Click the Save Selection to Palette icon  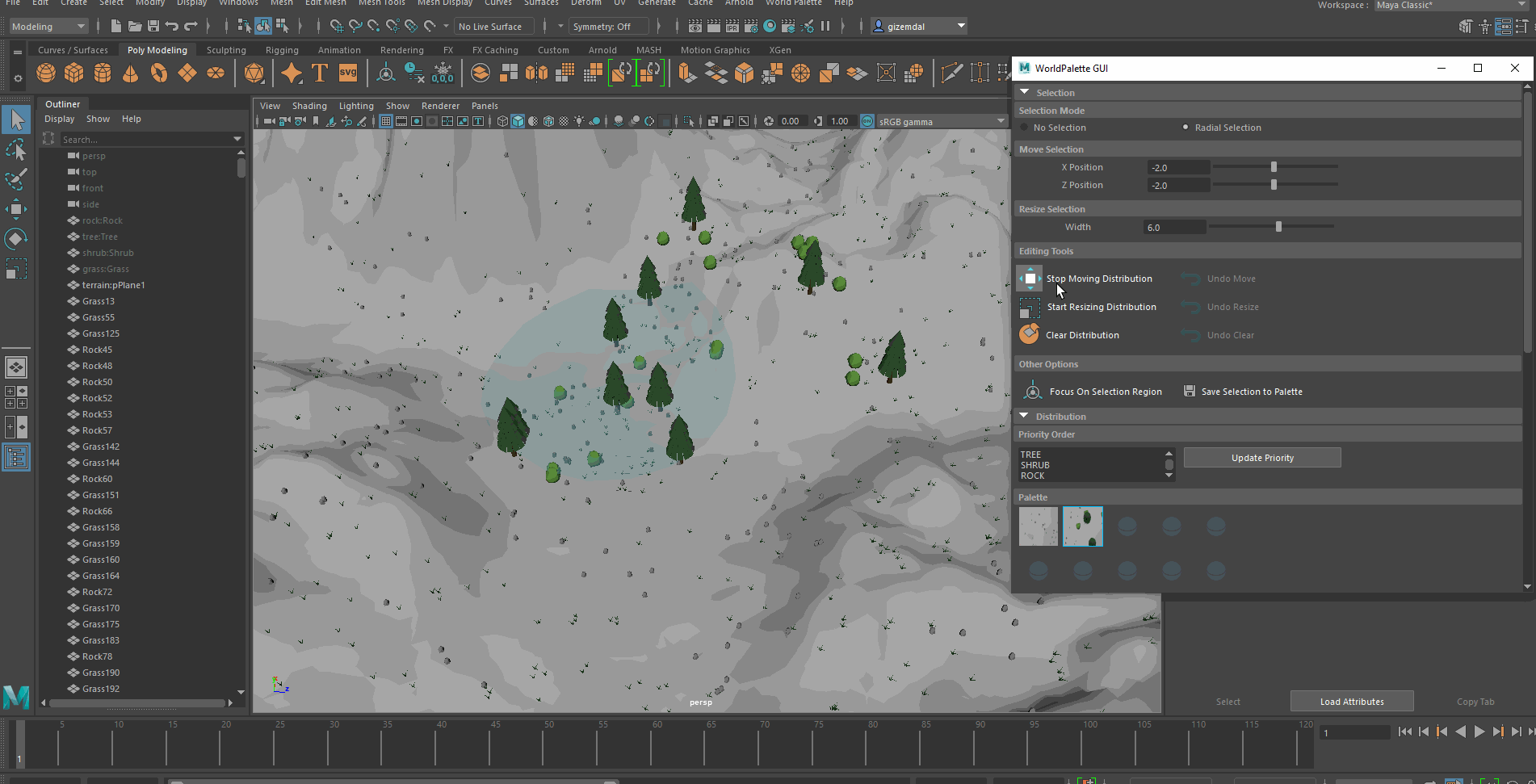pos(1190,391)
